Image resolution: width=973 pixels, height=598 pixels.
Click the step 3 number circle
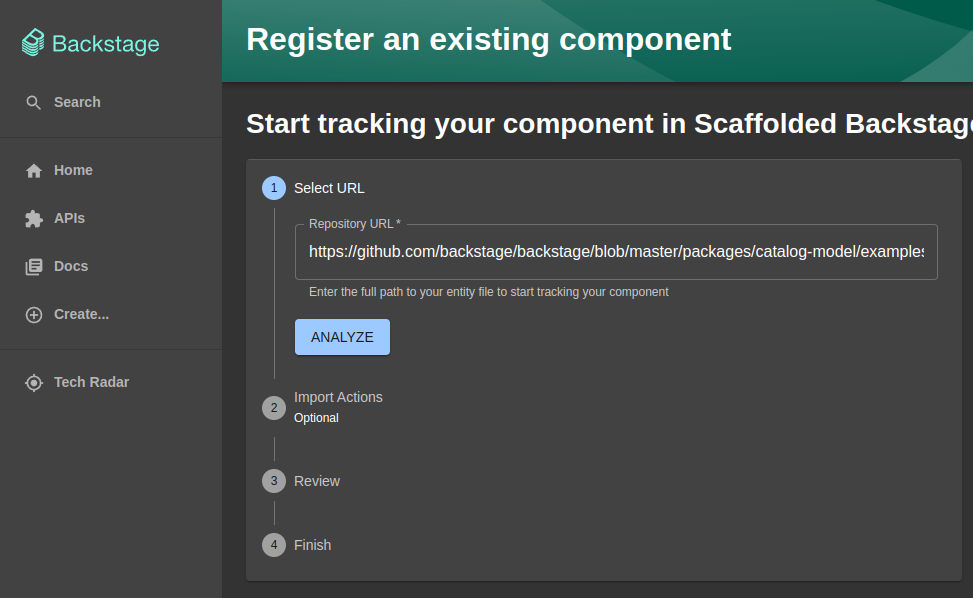click(x=274, y=481)
